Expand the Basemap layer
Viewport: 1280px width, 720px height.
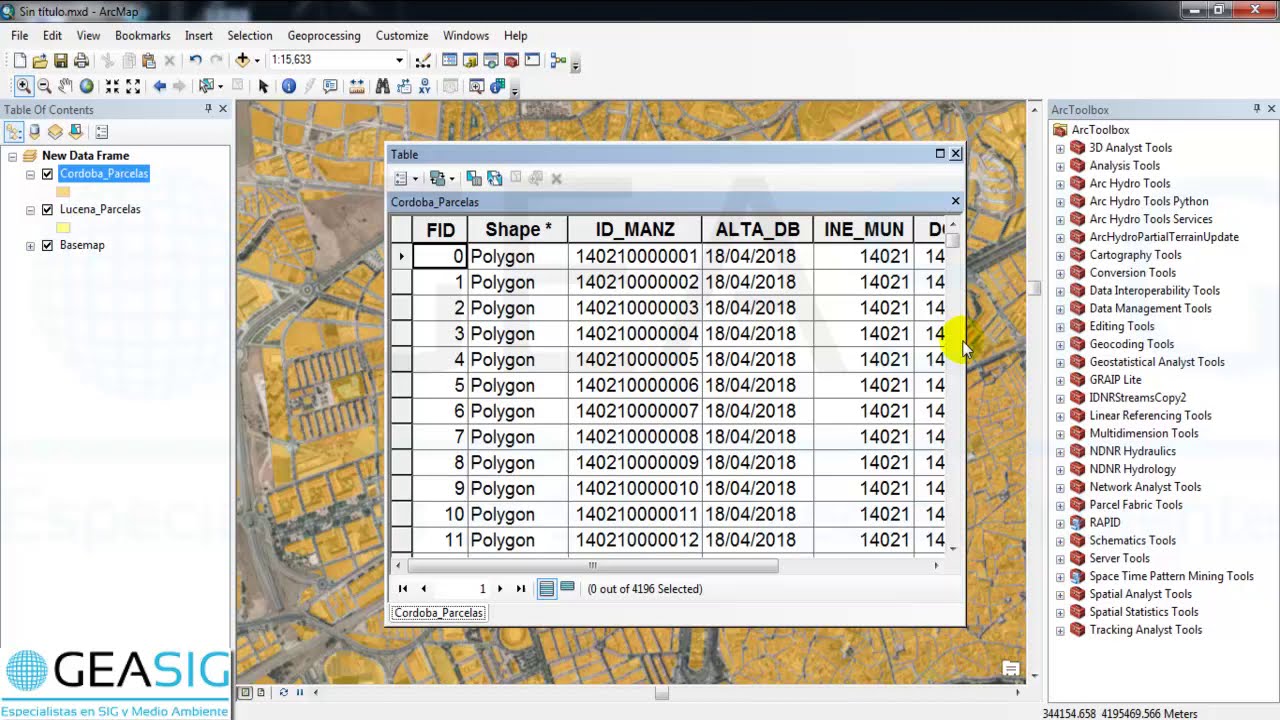tap(30, 246)
